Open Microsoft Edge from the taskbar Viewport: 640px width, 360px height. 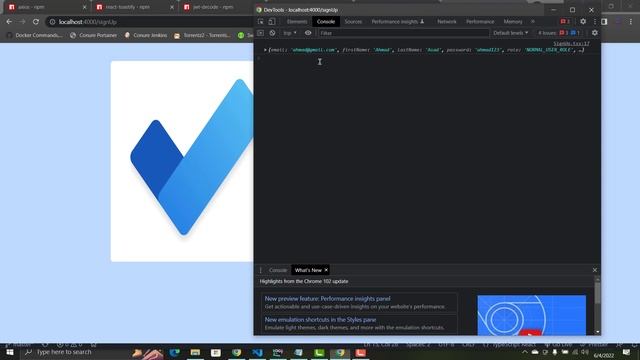click(x=175, y=352)
